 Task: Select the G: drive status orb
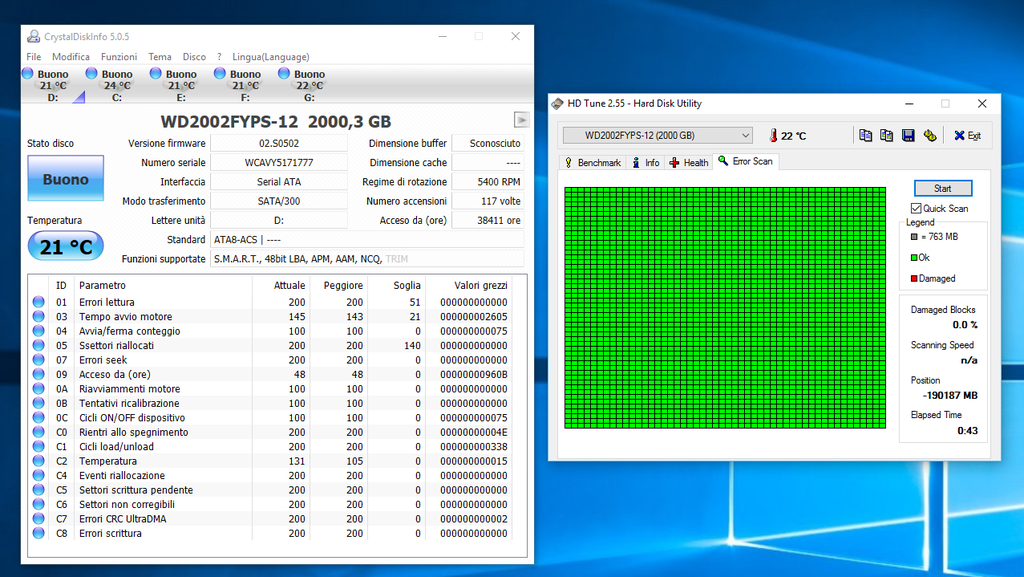(x=284, y=74)
